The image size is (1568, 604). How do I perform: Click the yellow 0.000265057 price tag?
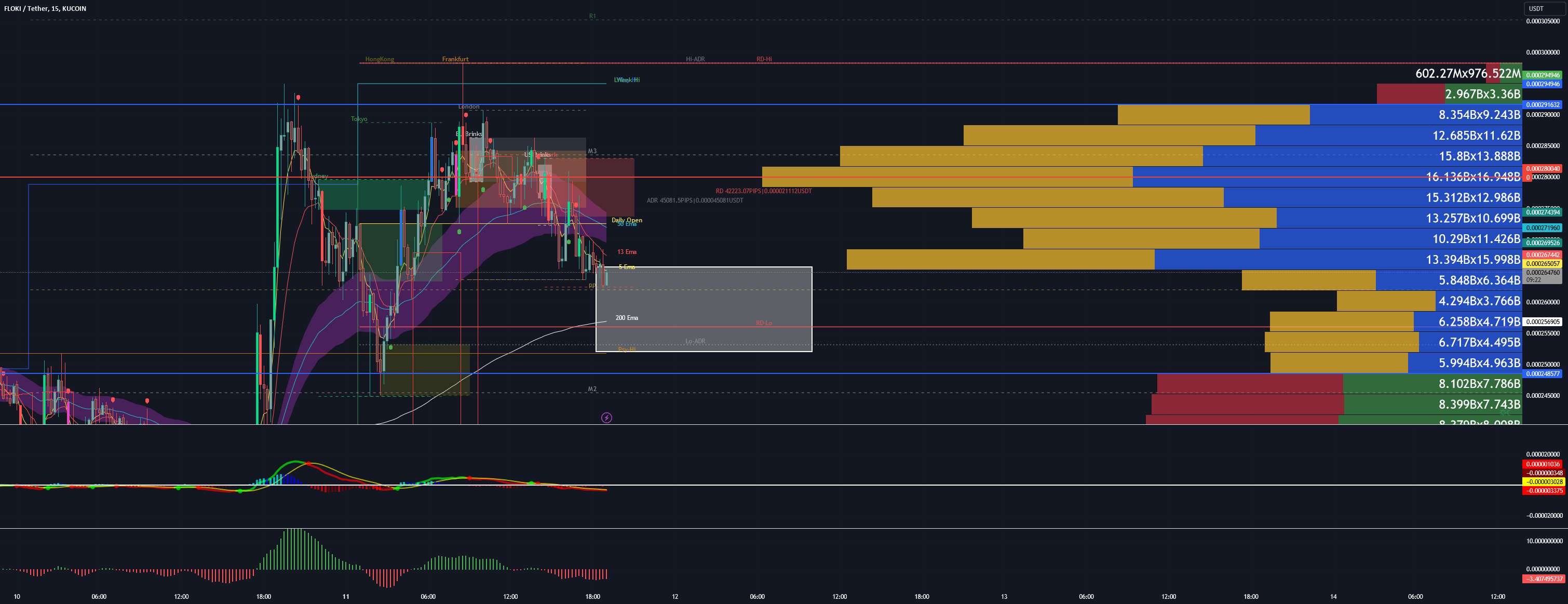click(x=1543, y=264)
